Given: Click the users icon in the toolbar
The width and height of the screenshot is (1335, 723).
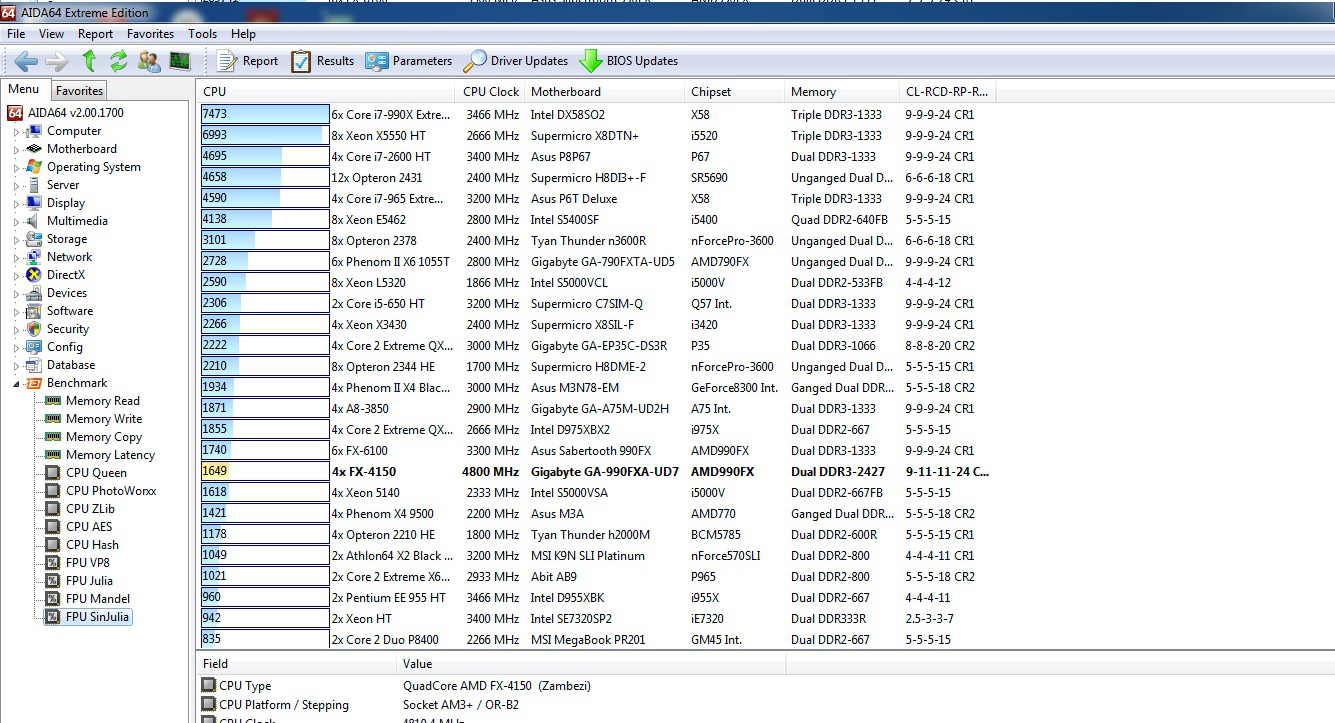Looking at the screenshot, I should (x=149, y=61).
